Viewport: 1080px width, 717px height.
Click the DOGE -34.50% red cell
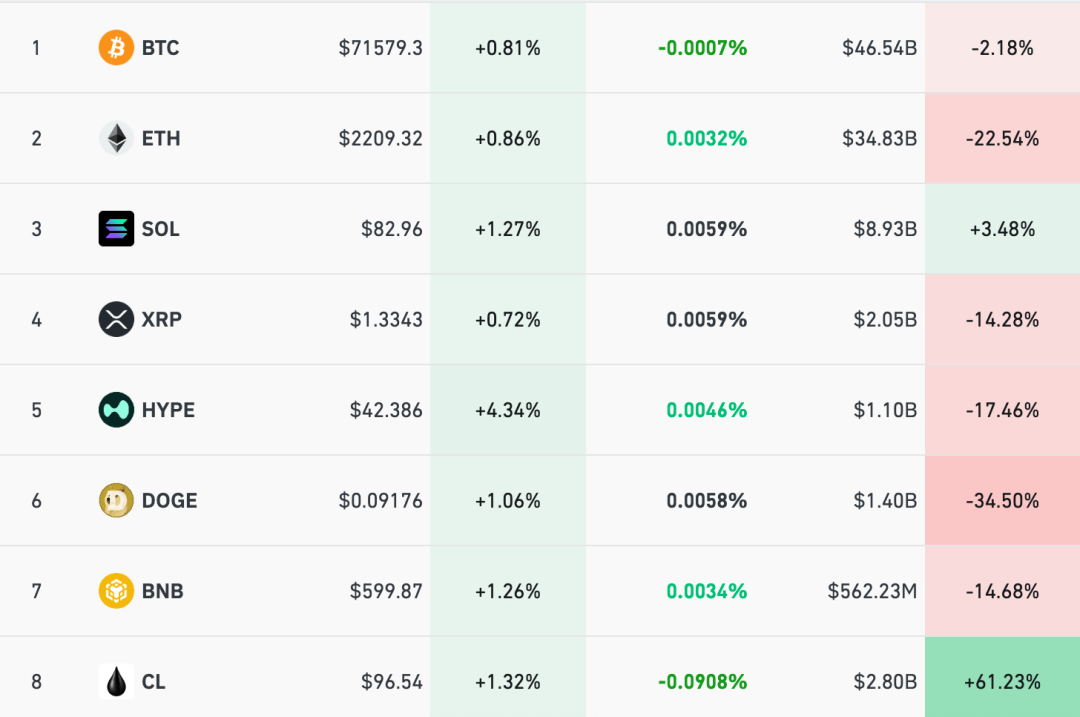pyautogui.click(x=1002, y=501)
